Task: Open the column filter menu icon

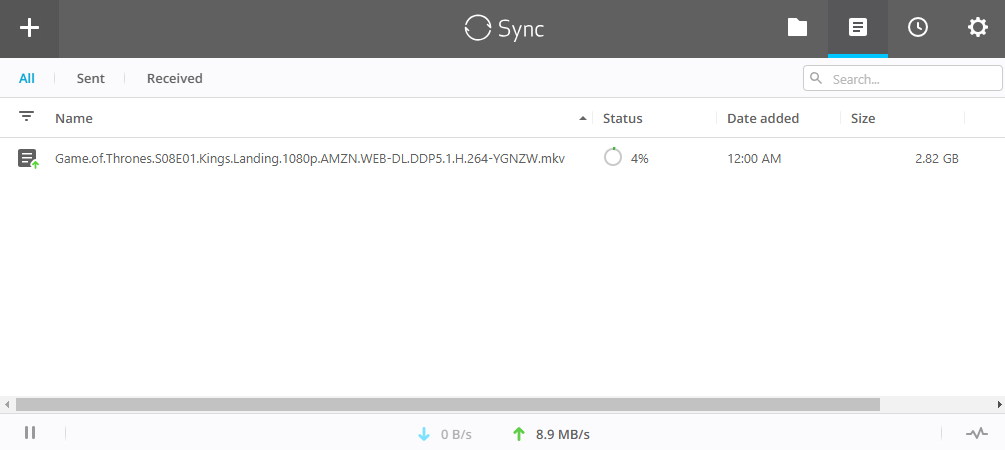Action: click(27, 117)
